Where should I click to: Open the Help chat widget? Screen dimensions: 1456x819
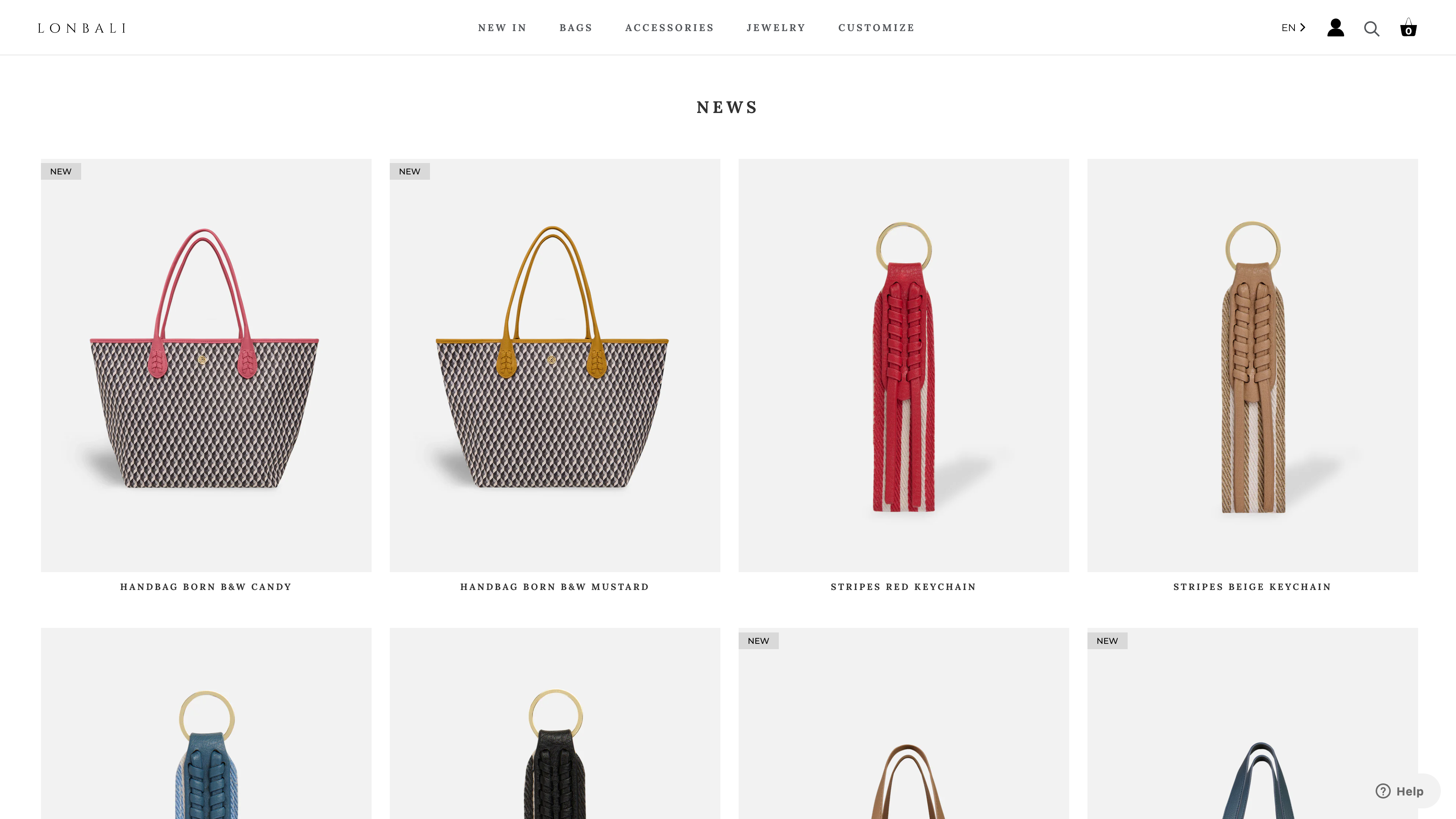1400,791
